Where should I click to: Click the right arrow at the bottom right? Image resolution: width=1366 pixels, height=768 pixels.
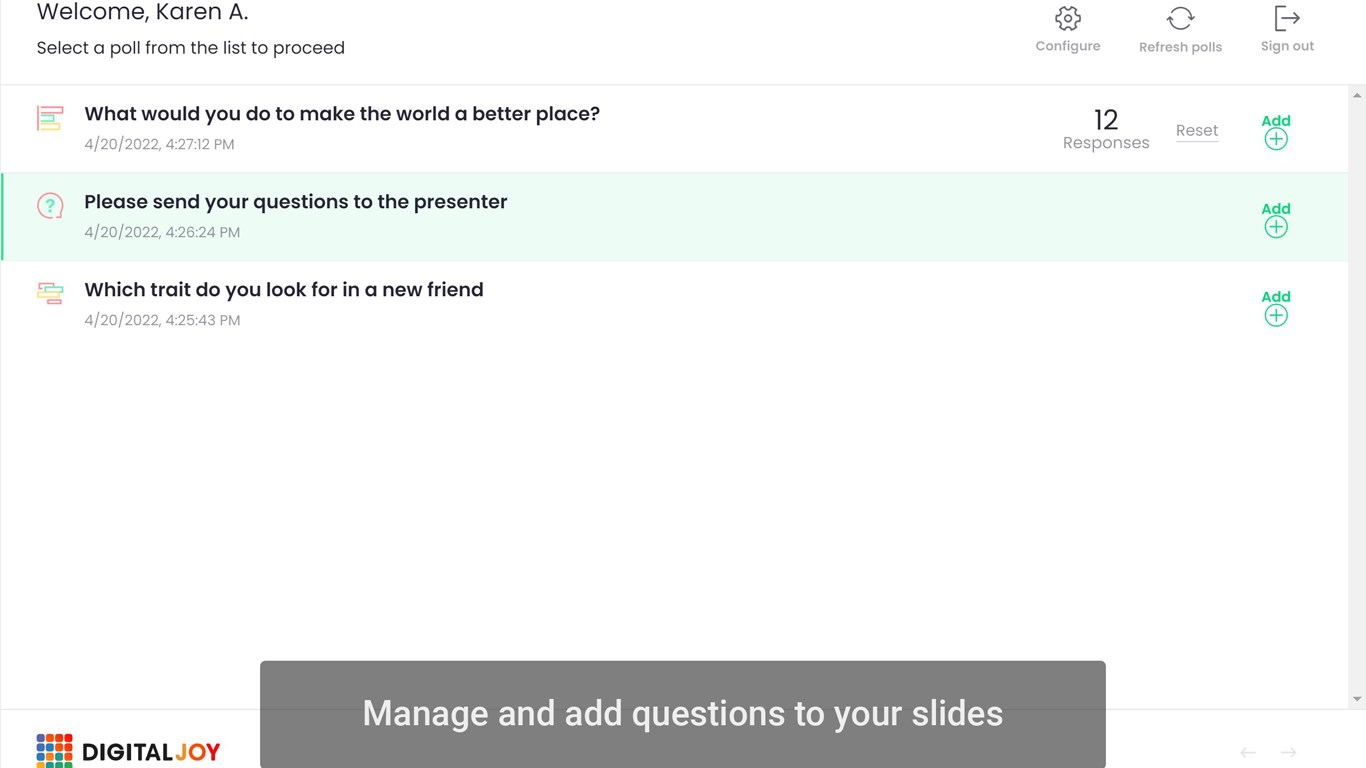point(1288,752)
